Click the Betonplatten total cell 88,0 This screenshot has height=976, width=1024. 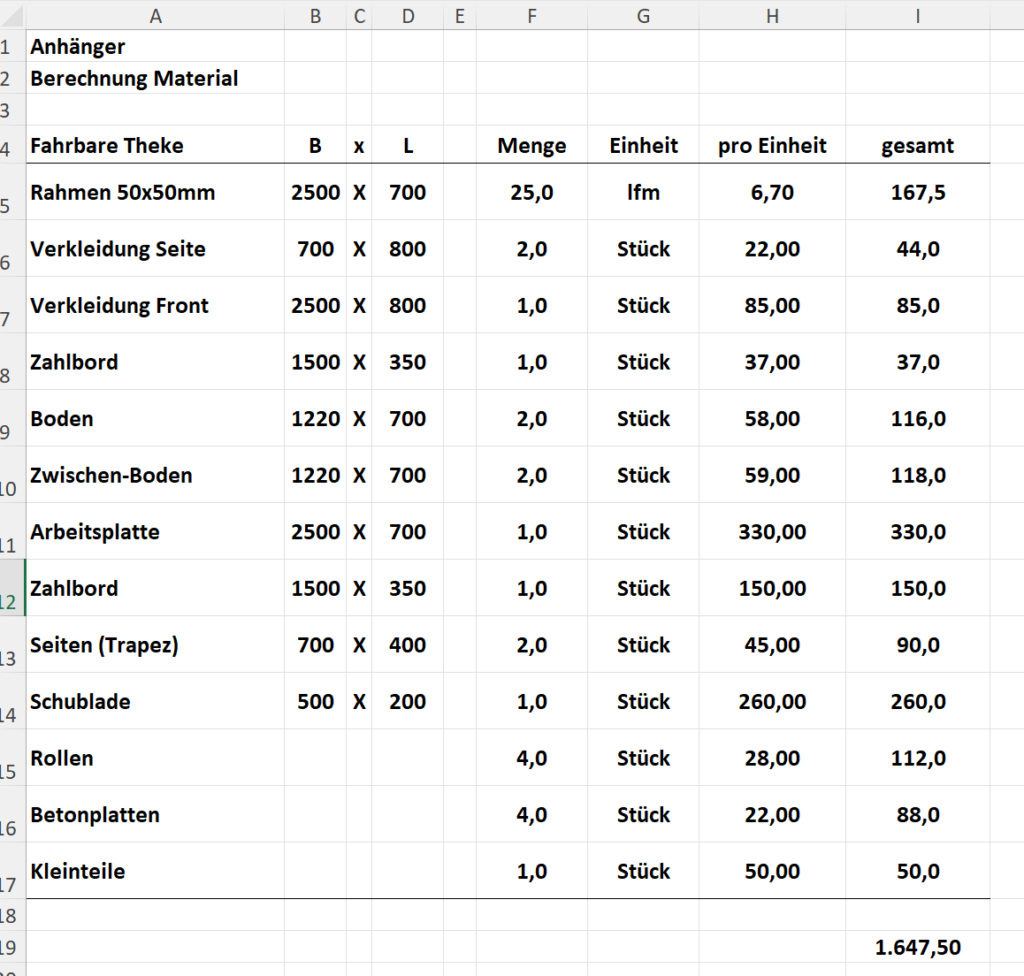(918, 815)
